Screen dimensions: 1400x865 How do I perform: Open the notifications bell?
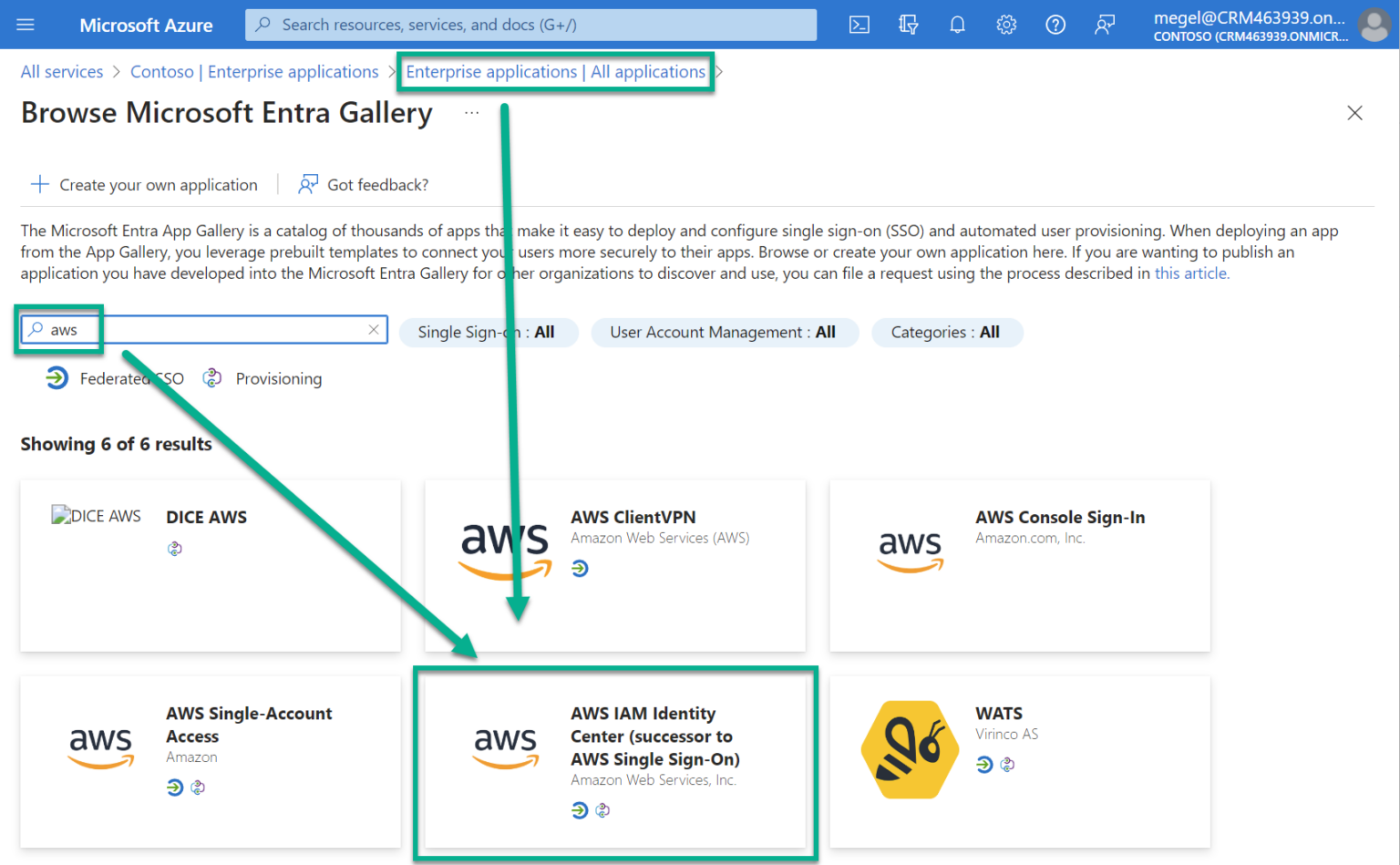click(x=957, y=25)
